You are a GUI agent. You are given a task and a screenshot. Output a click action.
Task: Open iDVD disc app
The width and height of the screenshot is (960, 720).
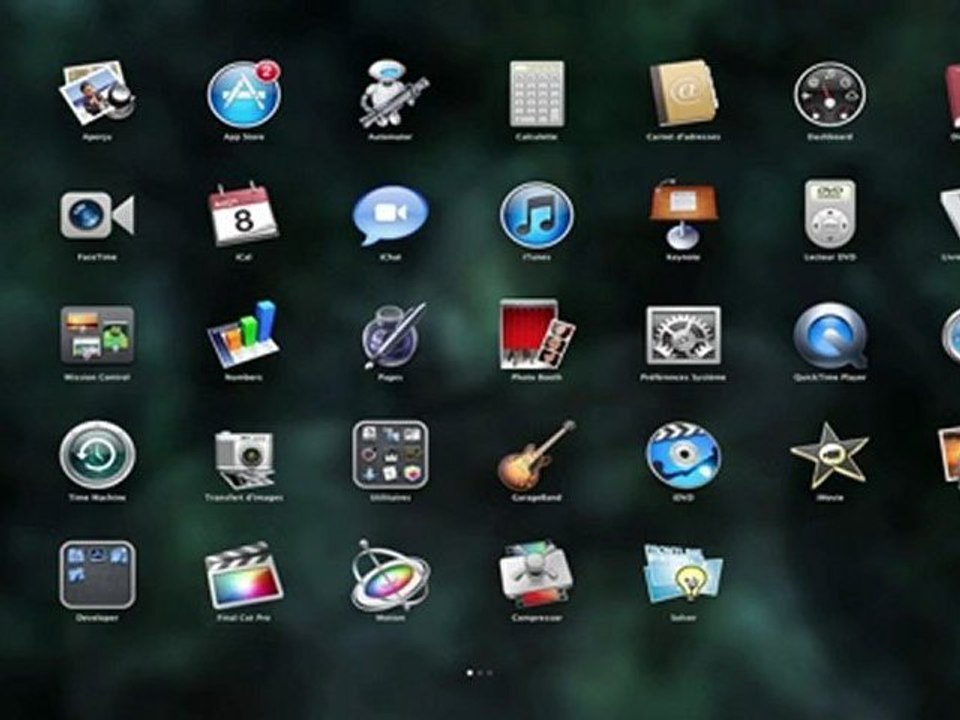click(x=683, y=455)
